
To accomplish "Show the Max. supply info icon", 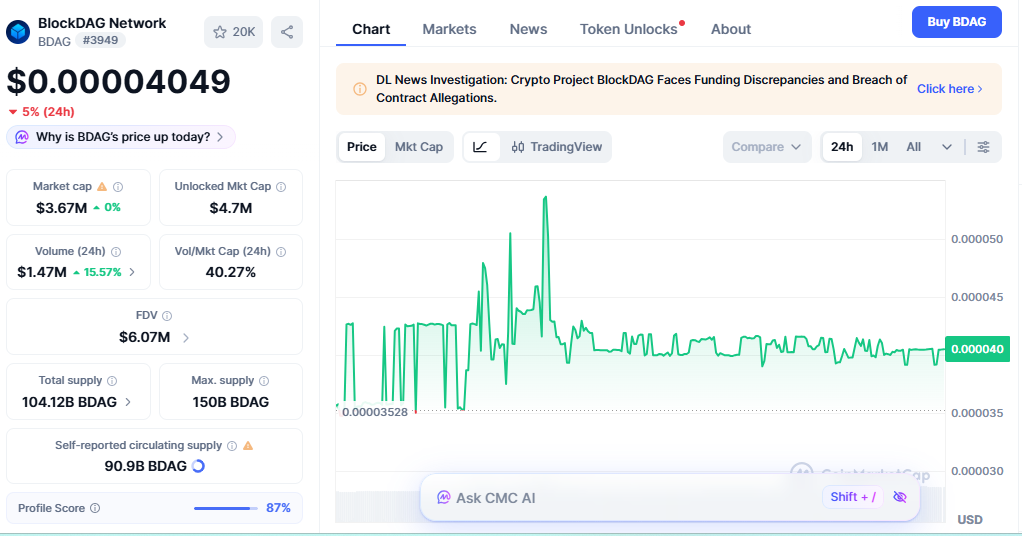I will [264, 381].
